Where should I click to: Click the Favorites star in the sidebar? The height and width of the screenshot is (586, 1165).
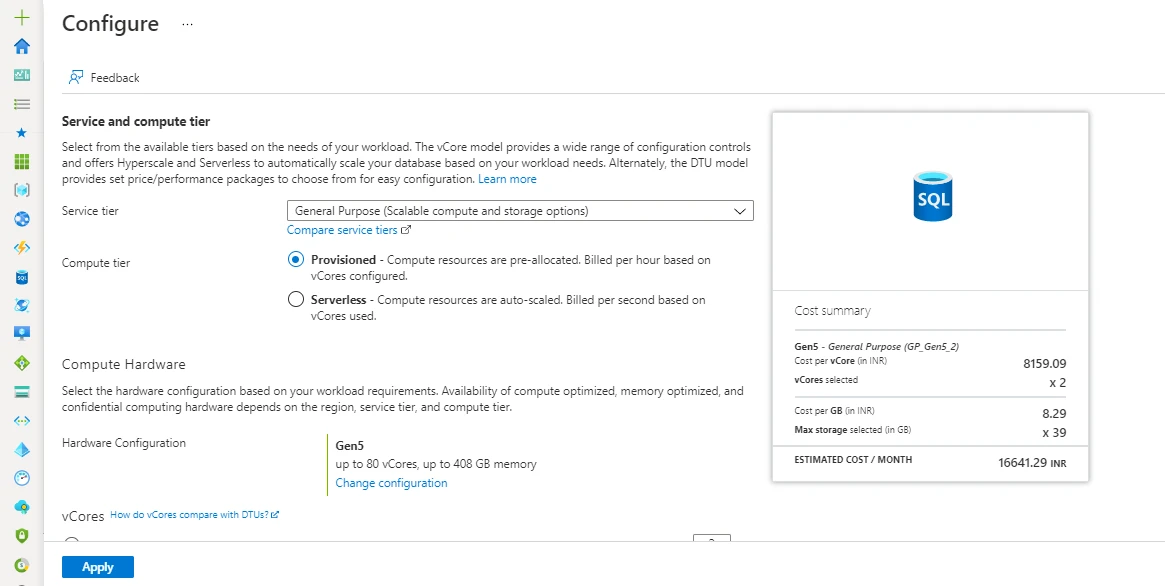pos(21,131)
